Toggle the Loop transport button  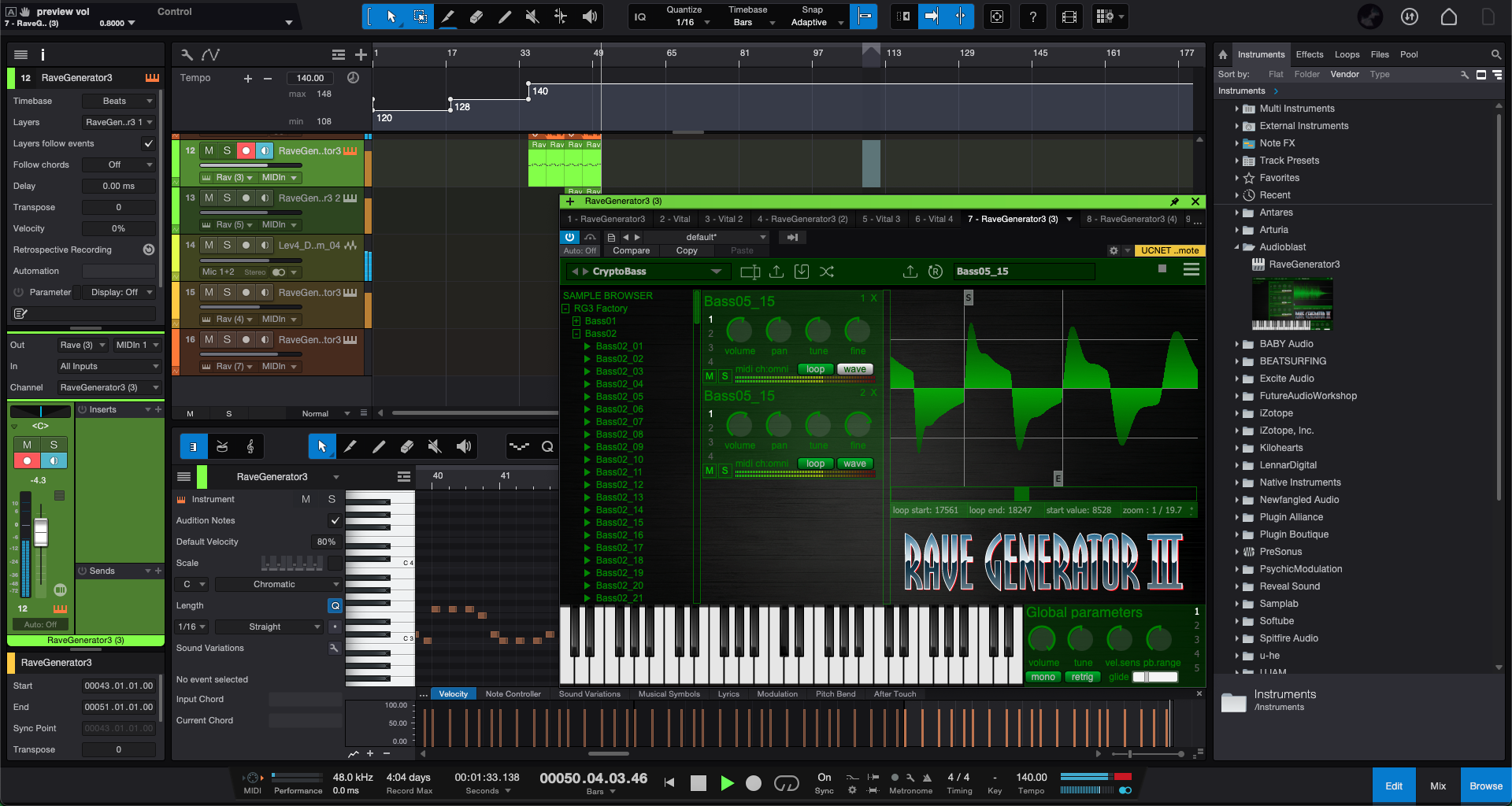[x=786, y=782]
